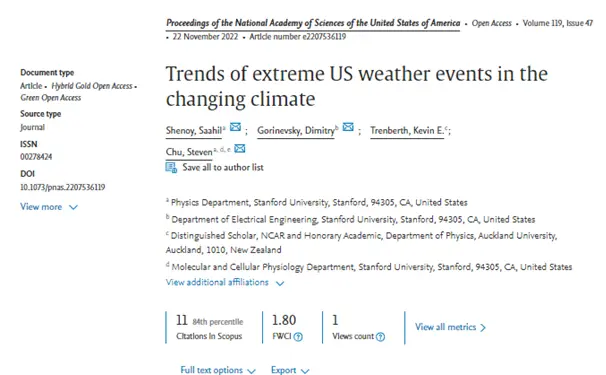Expand View more document details
The height and width of the screenshot is (375, 606).
(49, 207)
